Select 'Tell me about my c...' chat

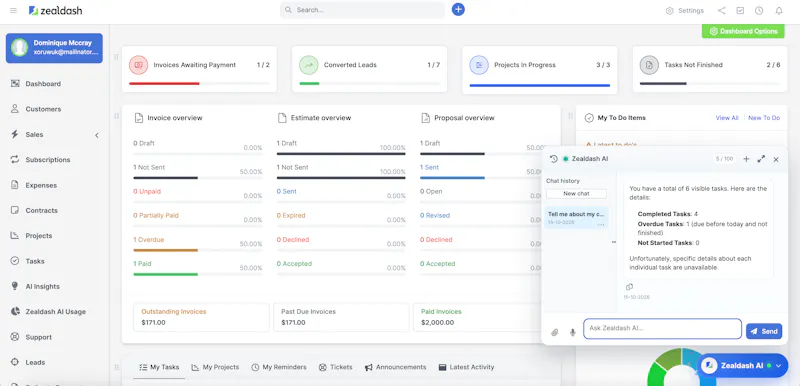coord(576,218)
